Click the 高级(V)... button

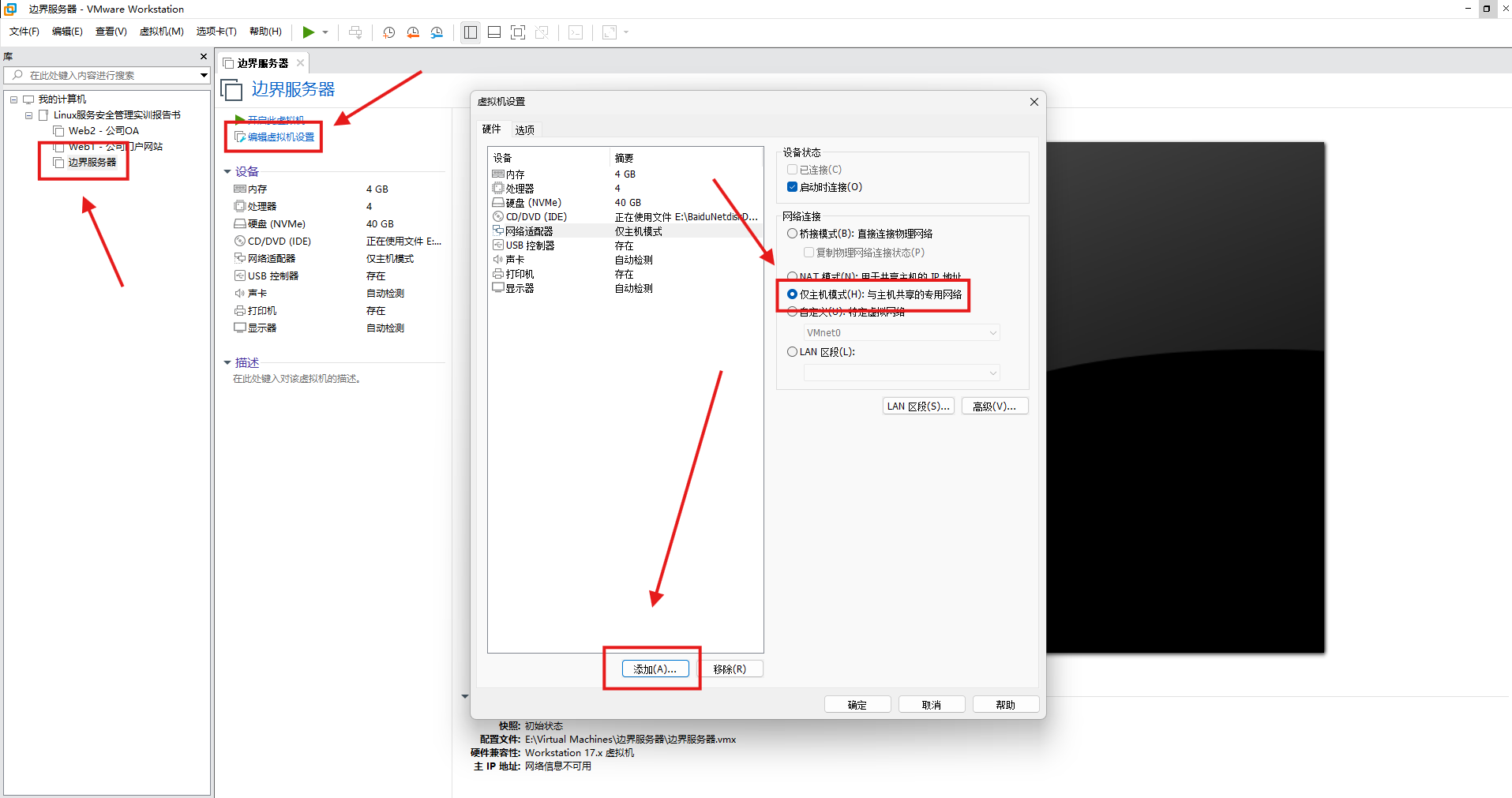(994, 406)
